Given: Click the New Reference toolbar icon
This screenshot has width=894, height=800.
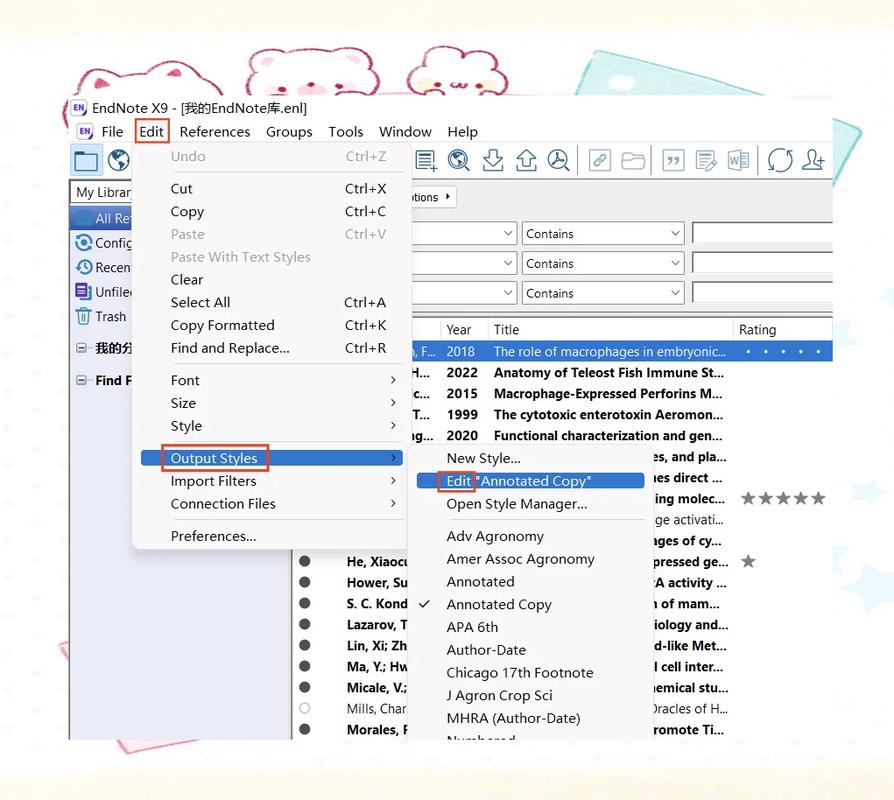Looking at the screenshot, I should tap(426, 161).
